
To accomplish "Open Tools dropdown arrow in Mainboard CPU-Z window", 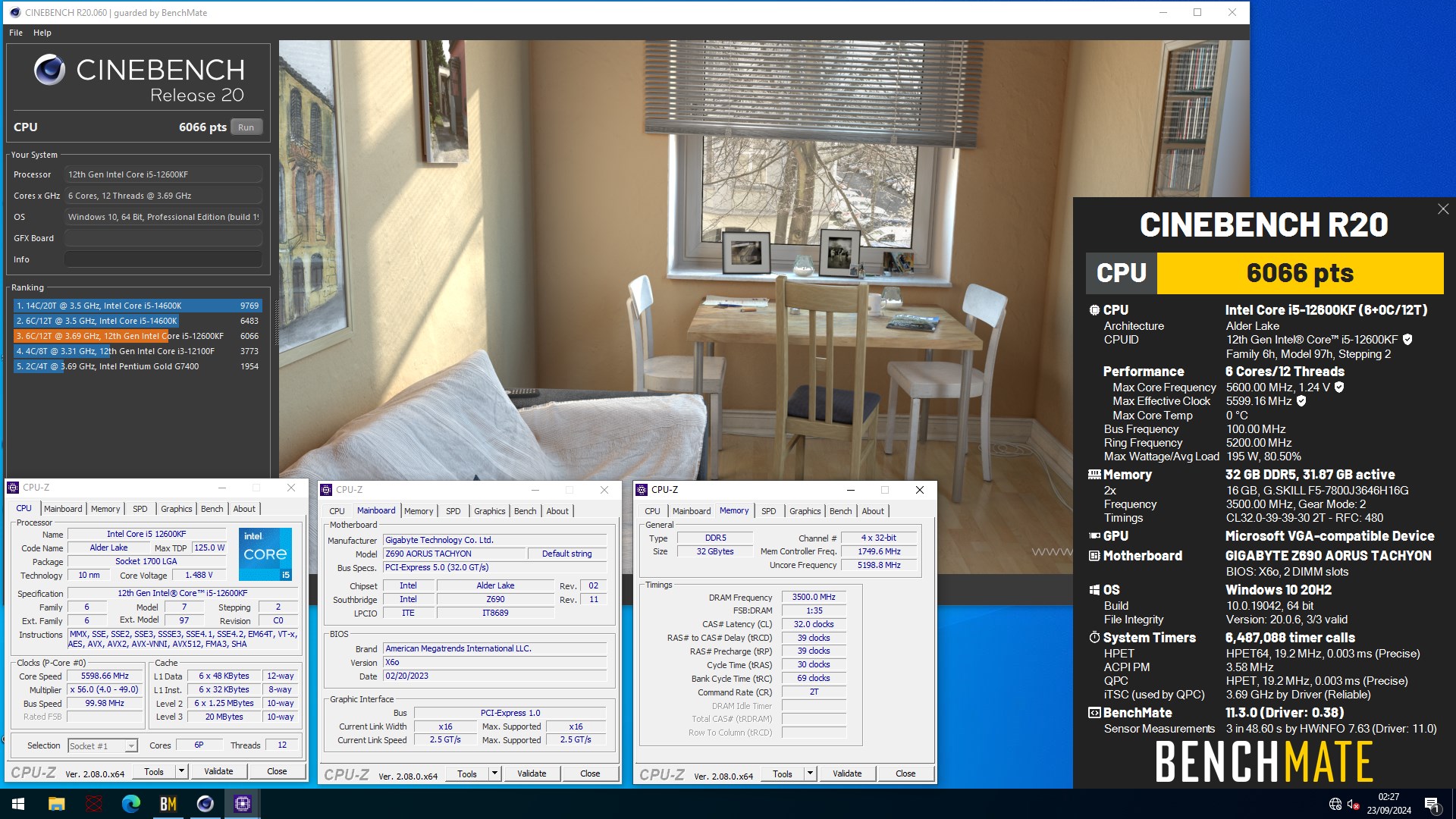I will 494,774.
